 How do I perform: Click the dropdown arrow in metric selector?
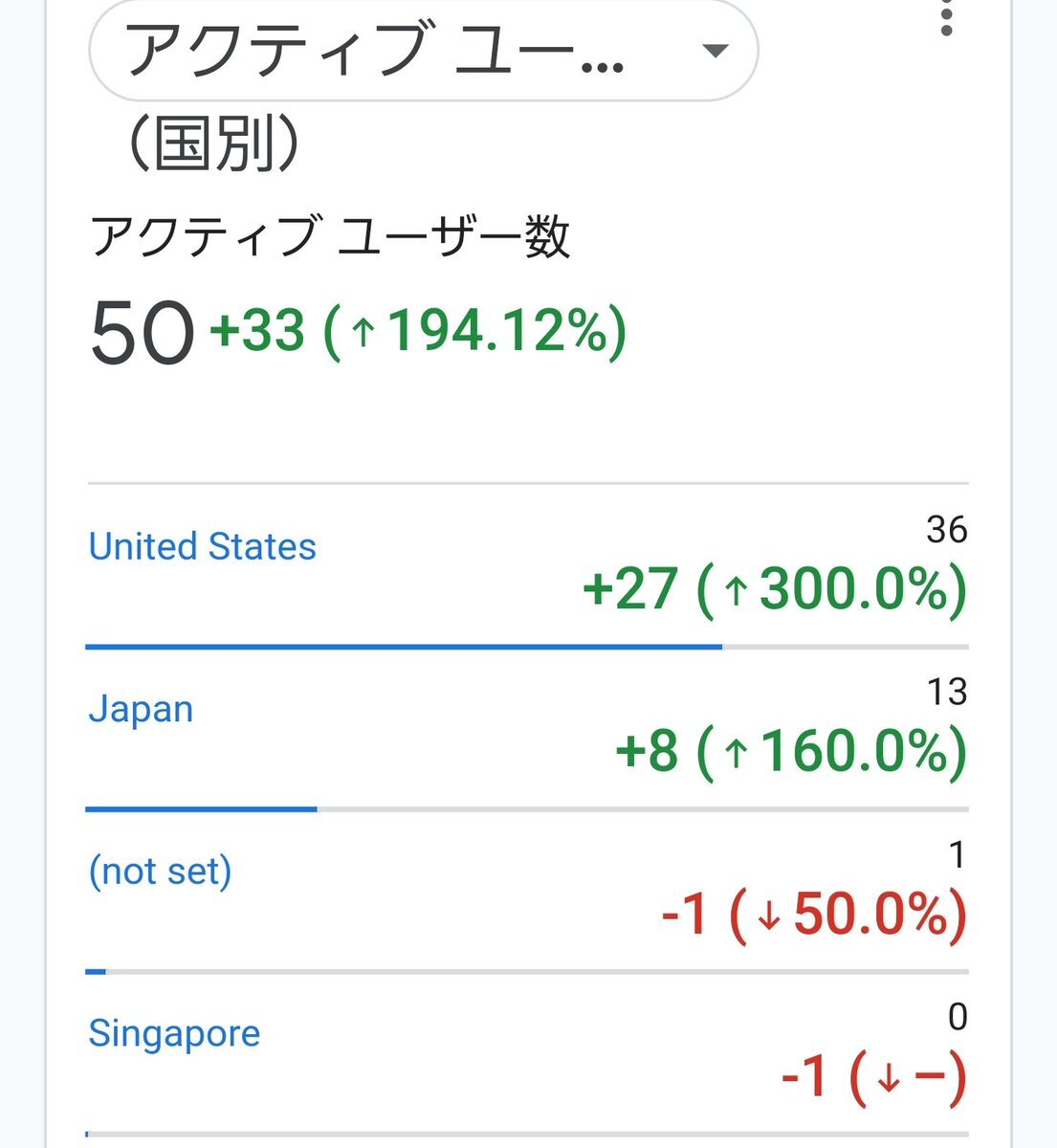[x=715, y=51]
